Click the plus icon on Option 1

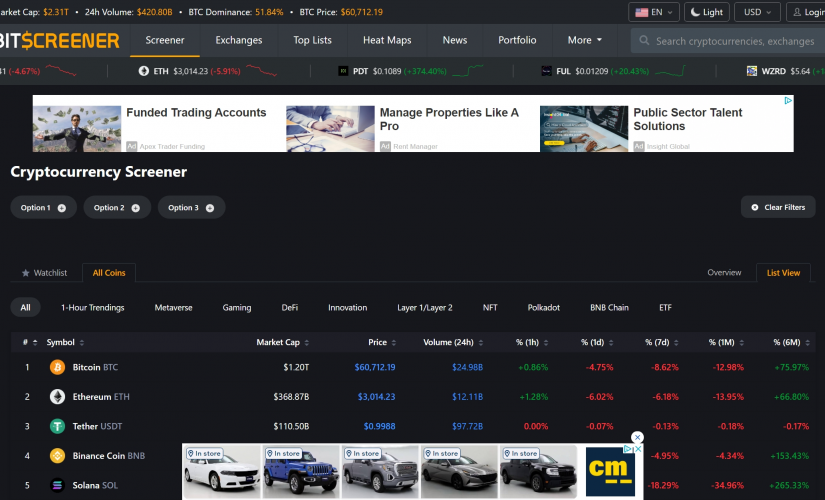pyautogui.click(x=62, y=208)
